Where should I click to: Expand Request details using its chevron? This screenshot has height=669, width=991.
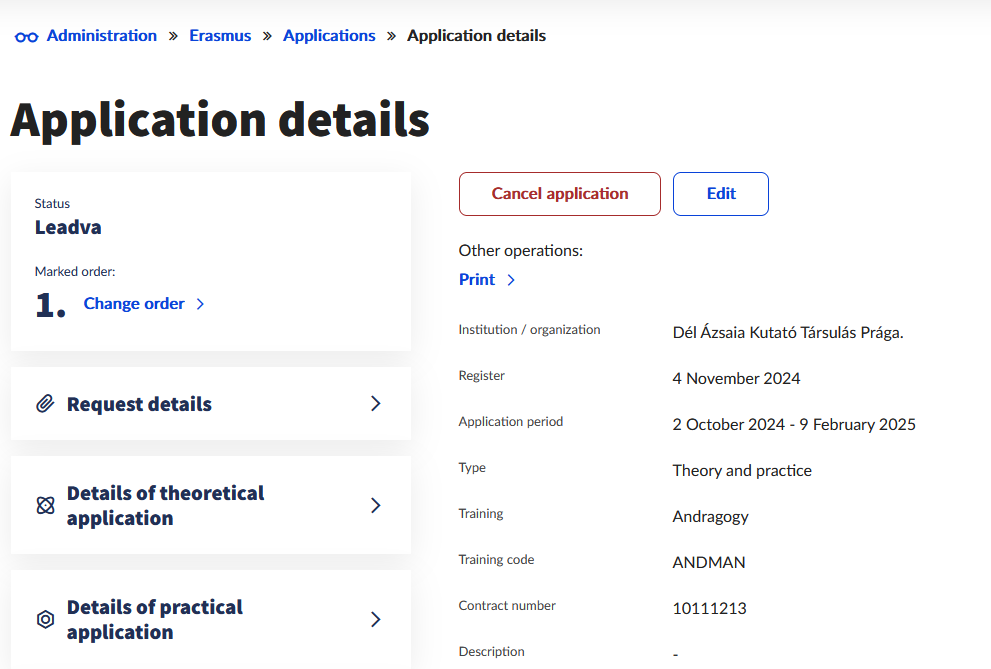point(376,403)
